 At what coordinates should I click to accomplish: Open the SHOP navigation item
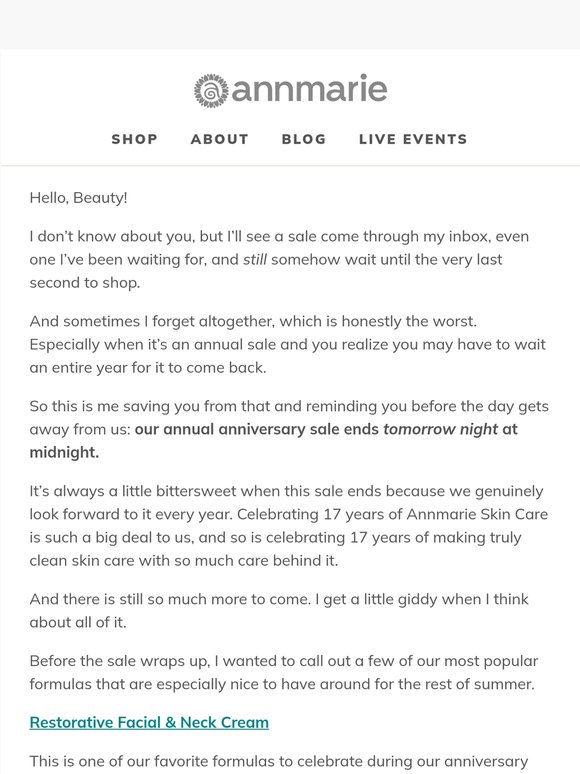pyautogui.click(x=134, y=139)
